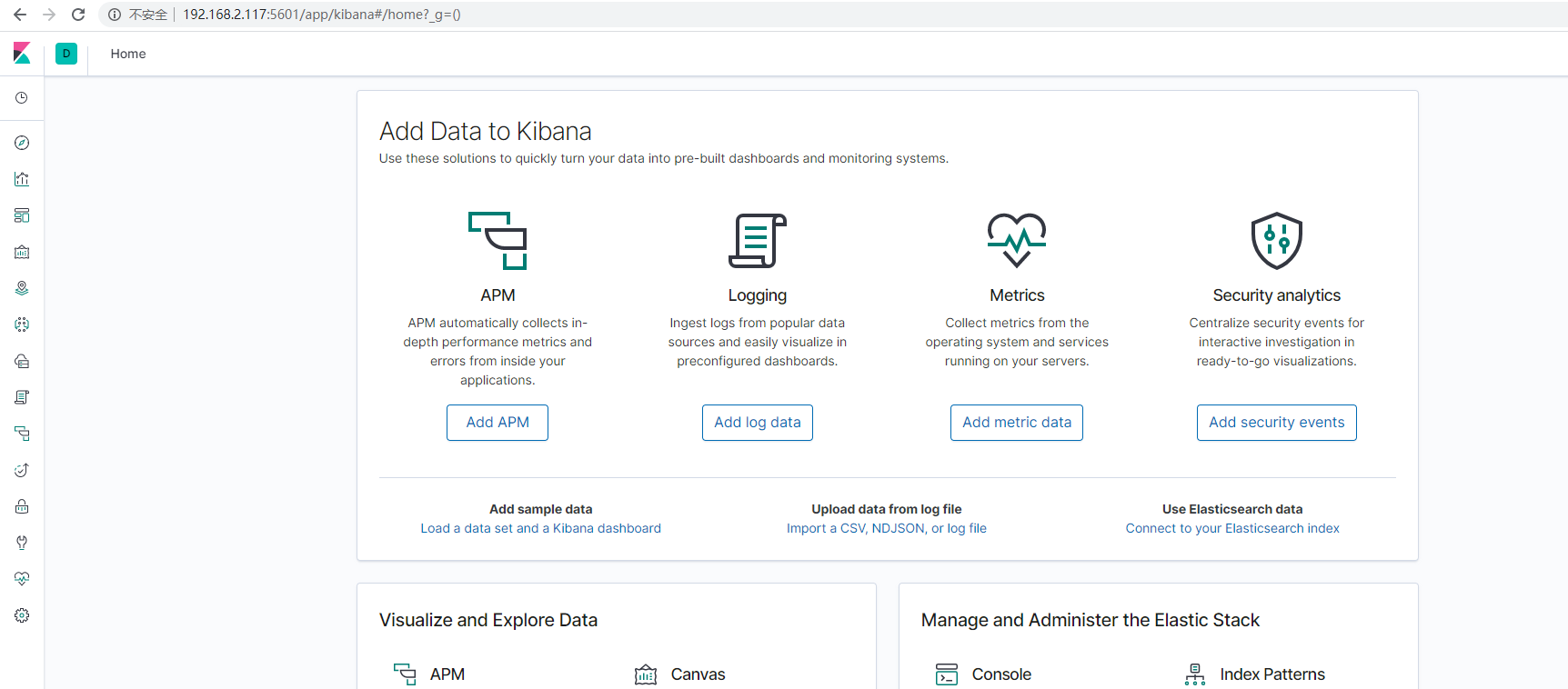Click the 'Add Data to Kibana' heading
The width and height of the screenshot is (1568, 689).
[486, 132]
